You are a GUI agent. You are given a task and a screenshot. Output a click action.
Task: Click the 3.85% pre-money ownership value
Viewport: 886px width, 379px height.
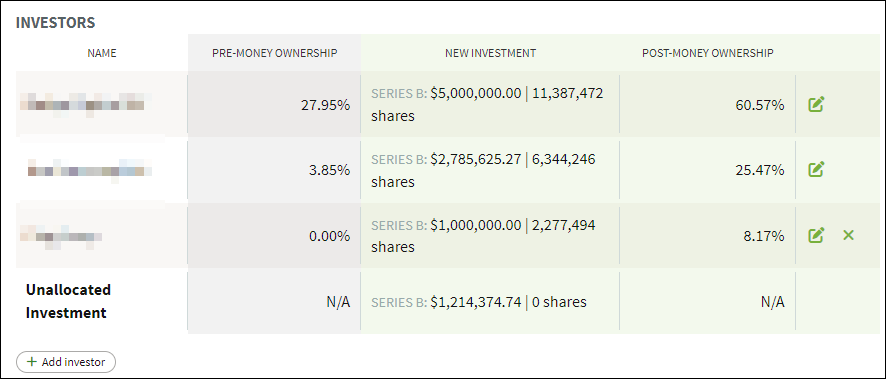click(329, 170)
